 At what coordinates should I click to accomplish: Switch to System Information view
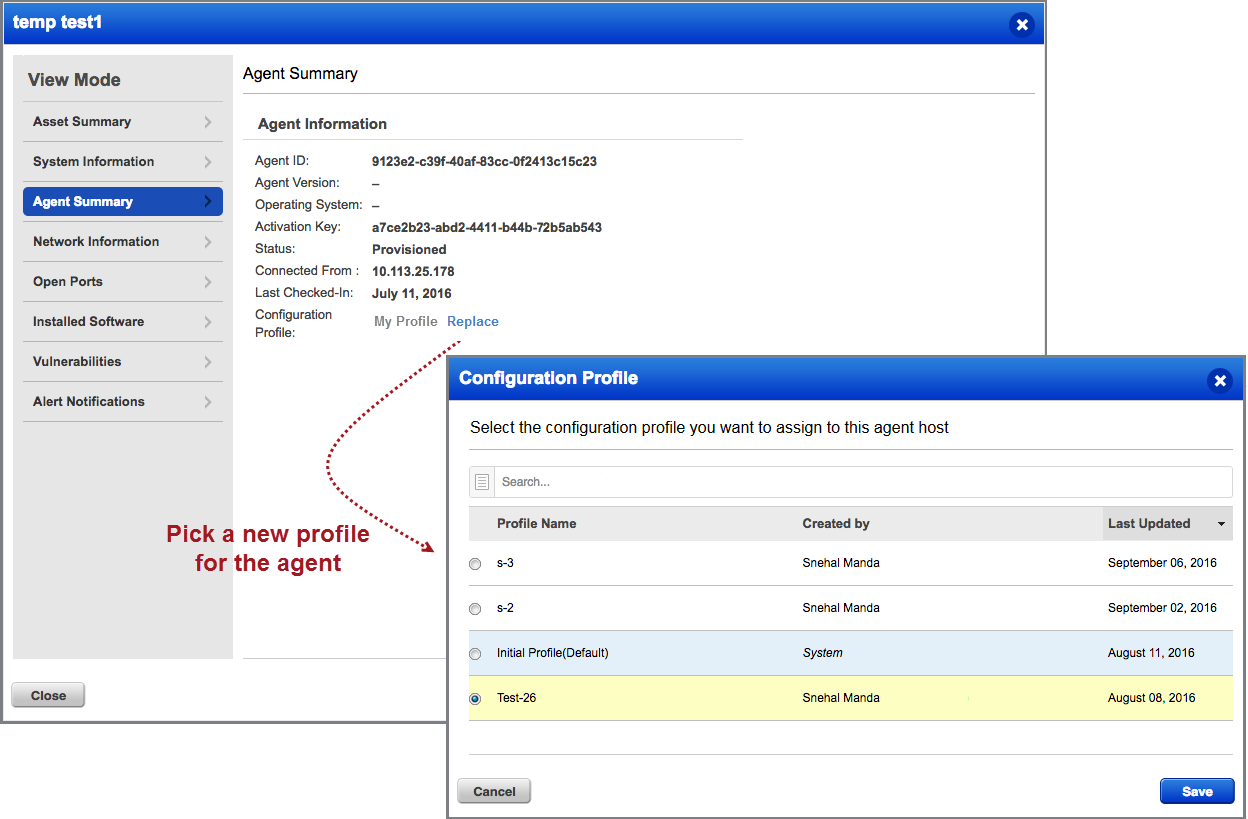tap(110, 161)
